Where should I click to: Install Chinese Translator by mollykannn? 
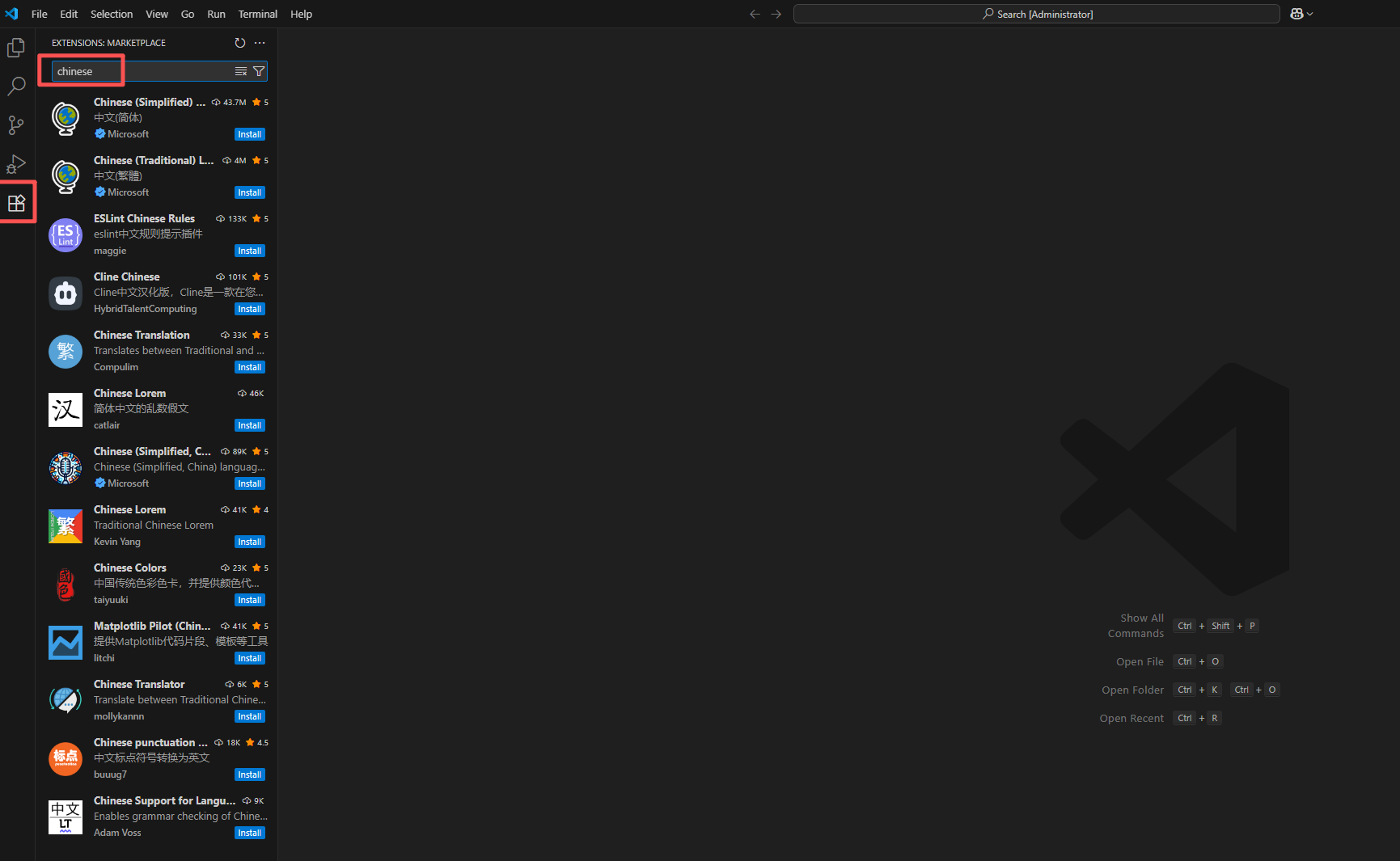pyautogui.click(x=250, y=716)
